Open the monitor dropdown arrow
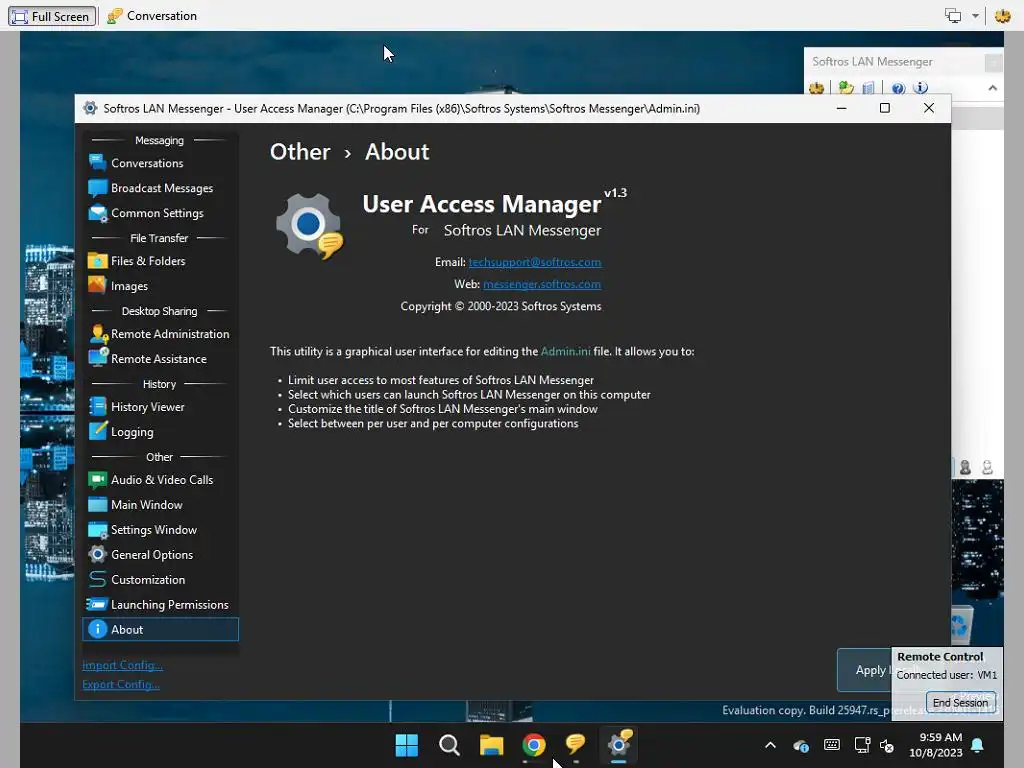The width and height of the screenshot is (1024, 768). [975, 16]
